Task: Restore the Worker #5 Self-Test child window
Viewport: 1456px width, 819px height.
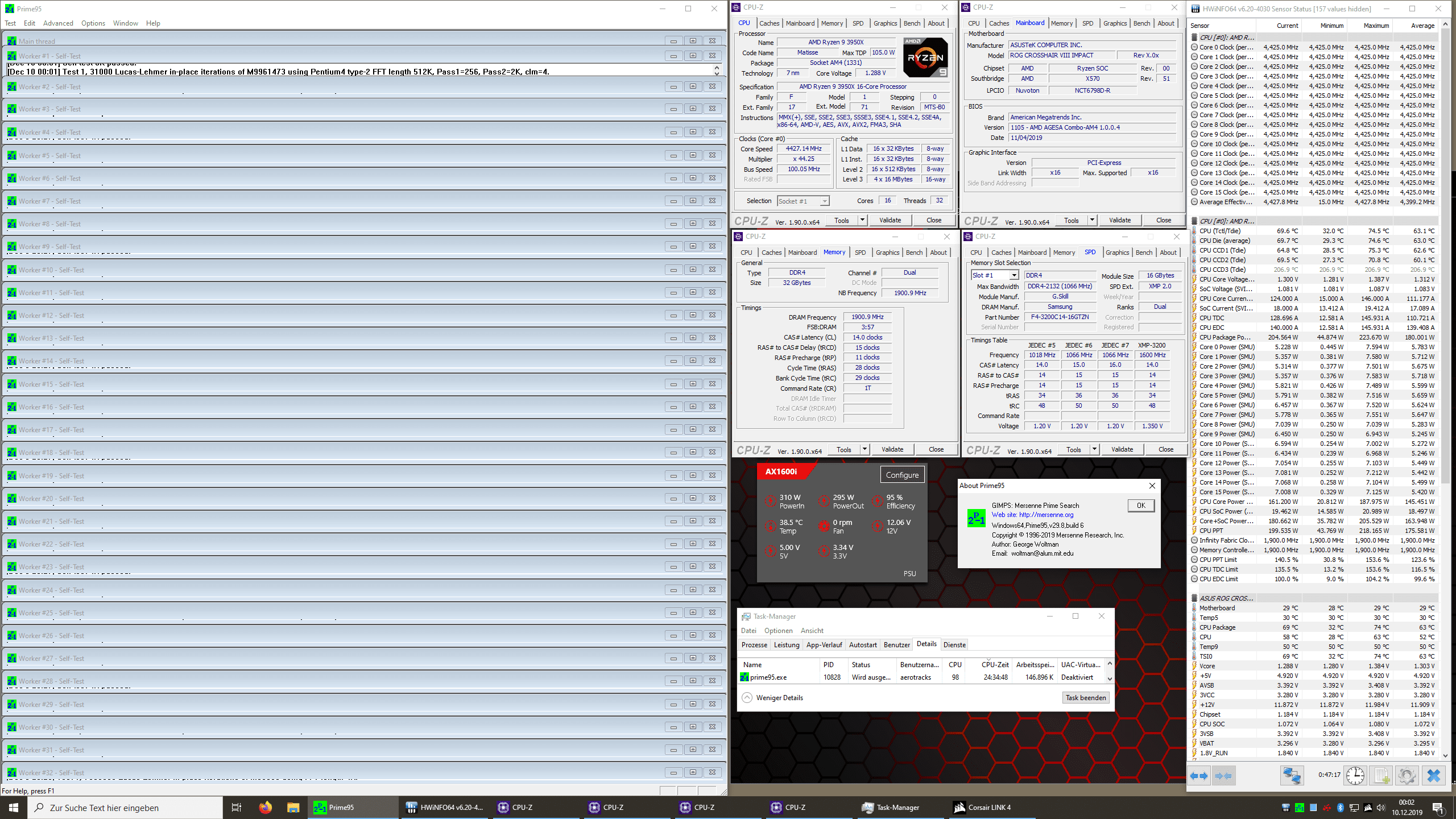Action: [693, 155]
